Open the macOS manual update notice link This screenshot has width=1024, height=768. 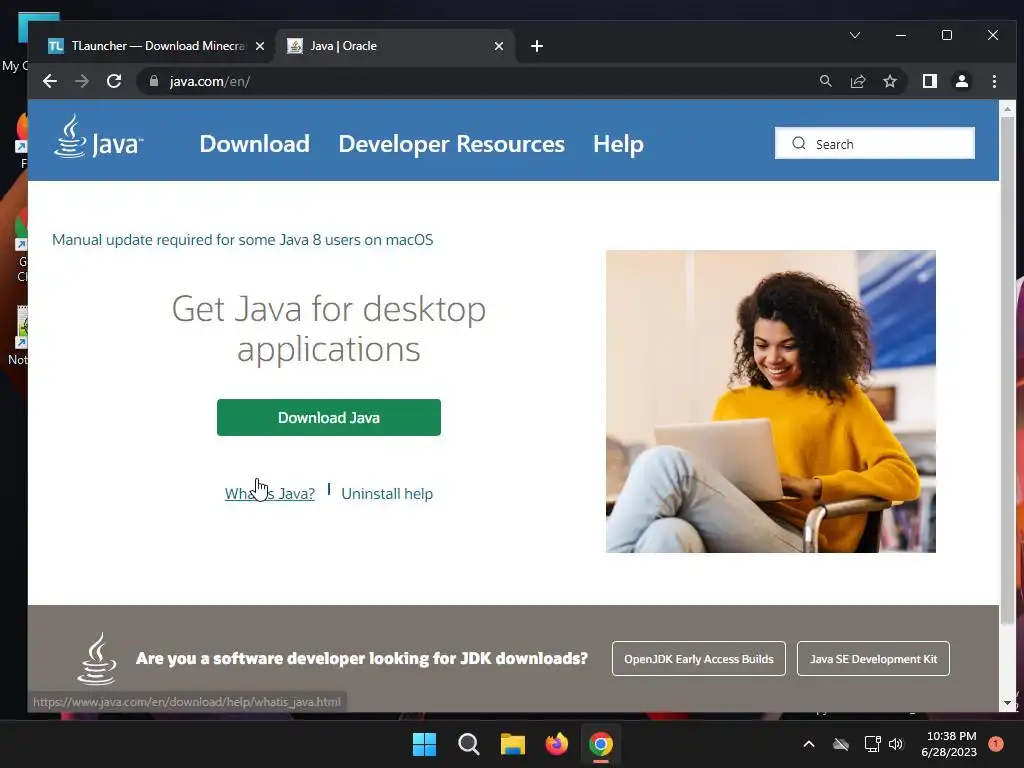click(x=242, y=240)
